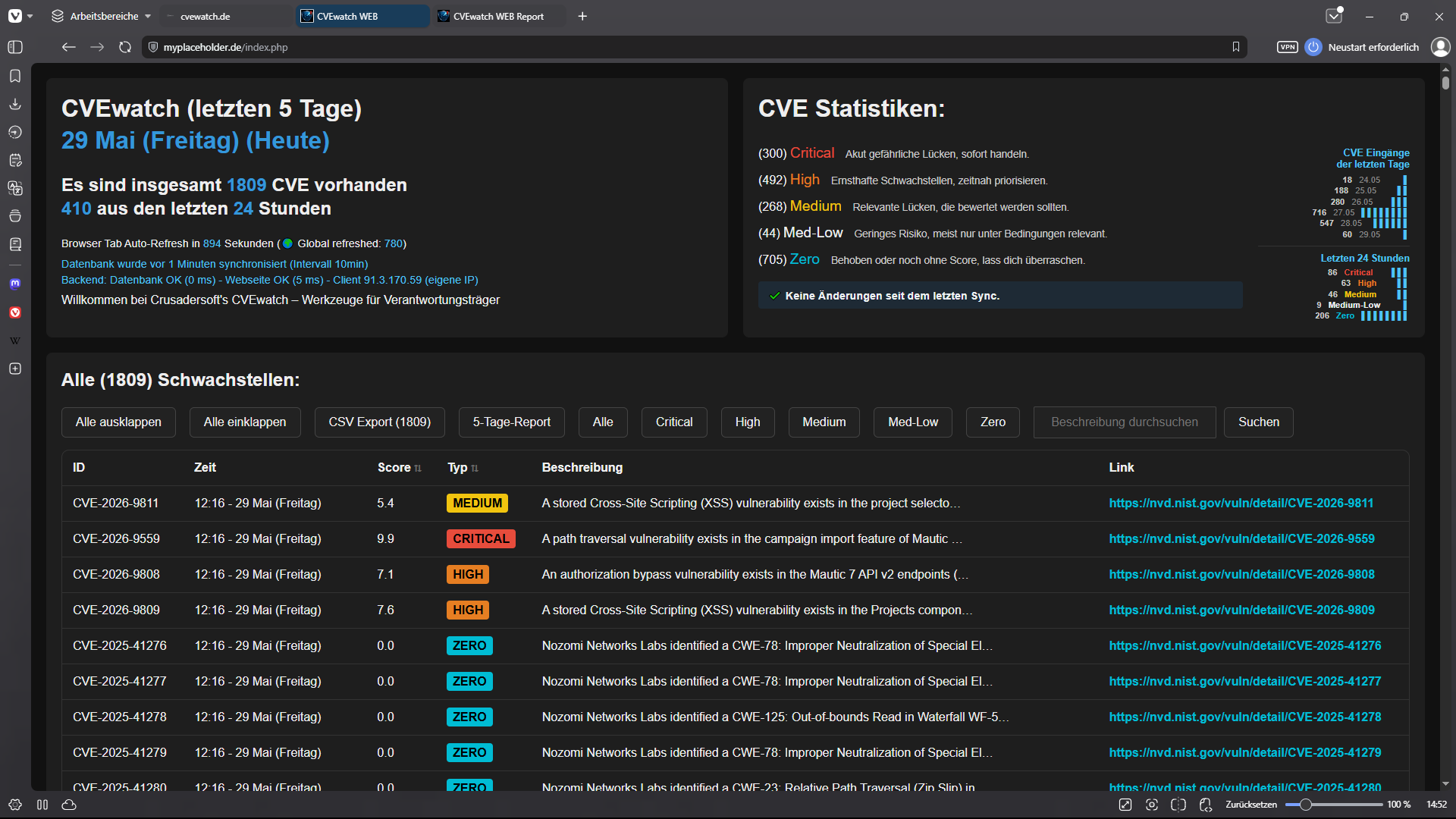Open the 5-Tage-Report
1456x819 pixels.
click(x=512, y=422)
